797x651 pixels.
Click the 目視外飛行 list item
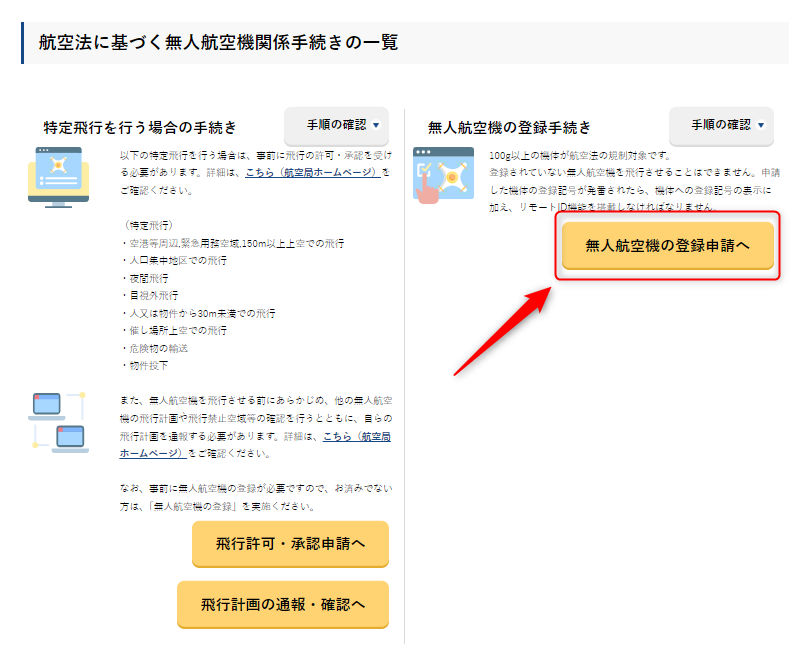[151, 296]
